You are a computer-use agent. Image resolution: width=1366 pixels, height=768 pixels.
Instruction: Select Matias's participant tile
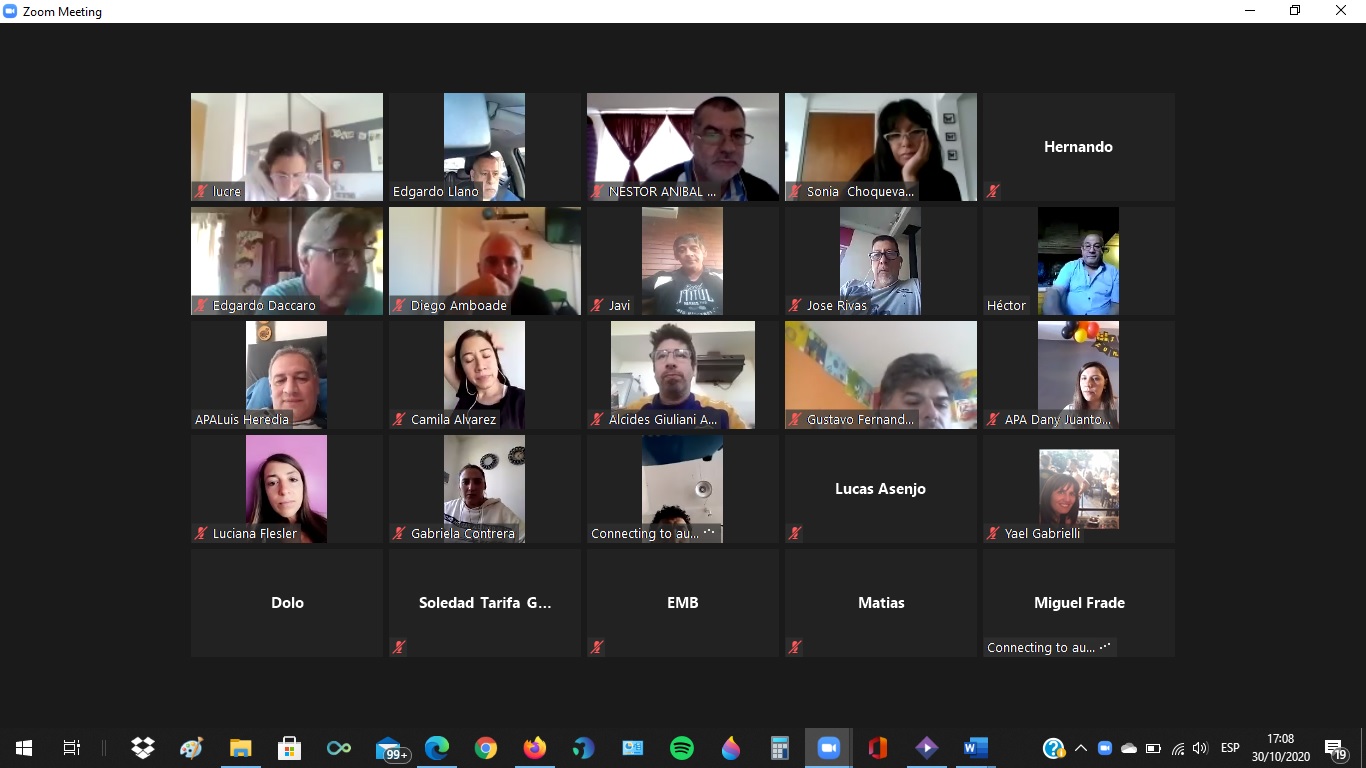[x=881, y=603]
